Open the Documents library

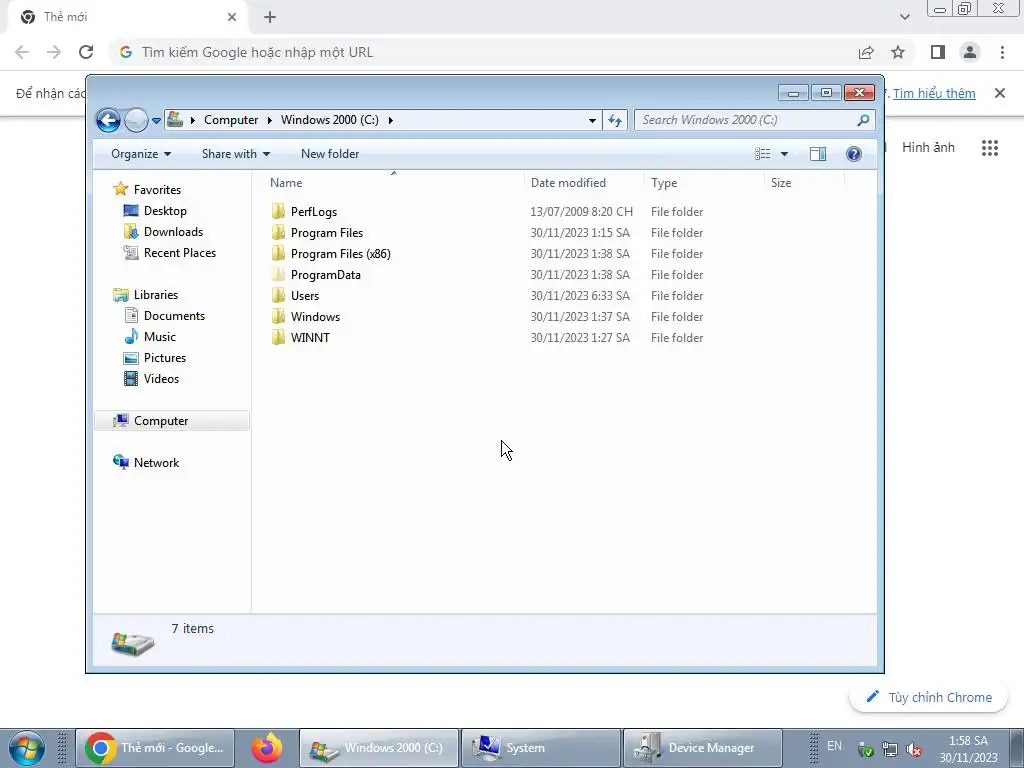point(174,315)
